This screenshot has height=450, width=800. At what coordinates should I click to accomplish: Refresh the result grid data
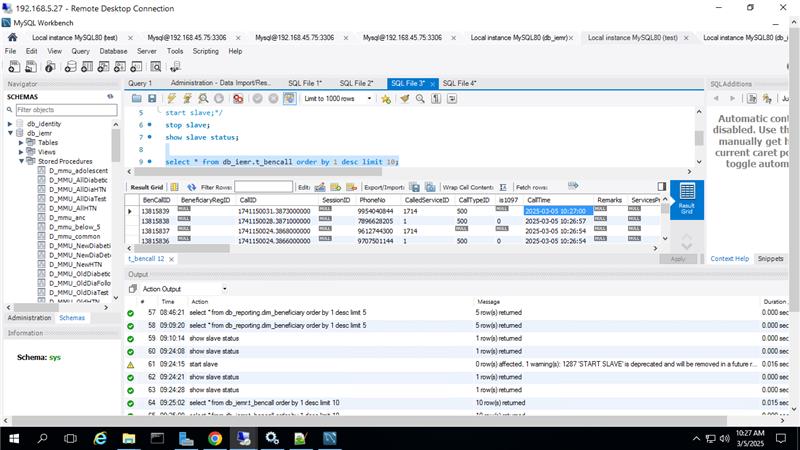191,187
